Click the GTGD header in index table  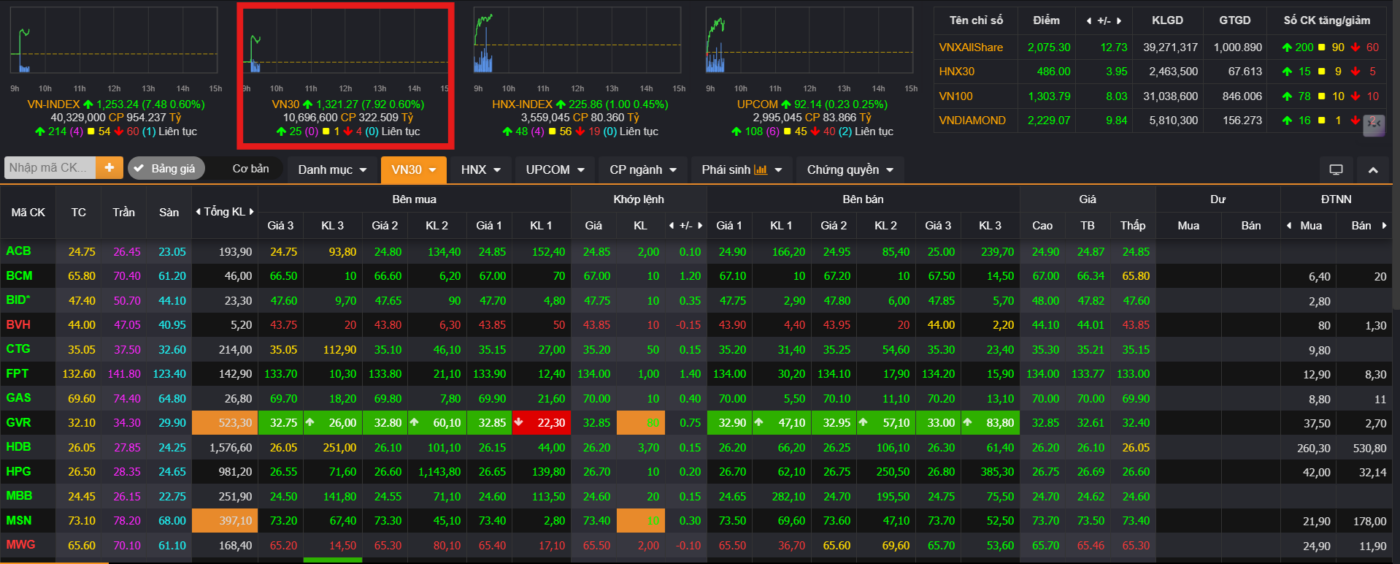(1234, 20)
